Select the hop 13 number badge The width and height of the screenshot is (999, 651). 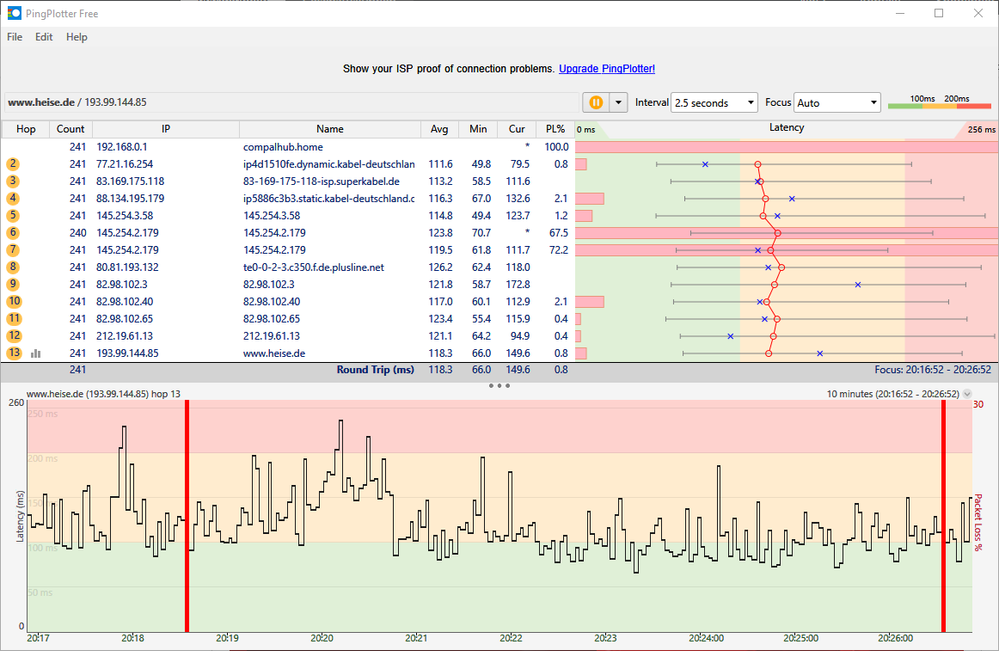click(x=14, y=354)
